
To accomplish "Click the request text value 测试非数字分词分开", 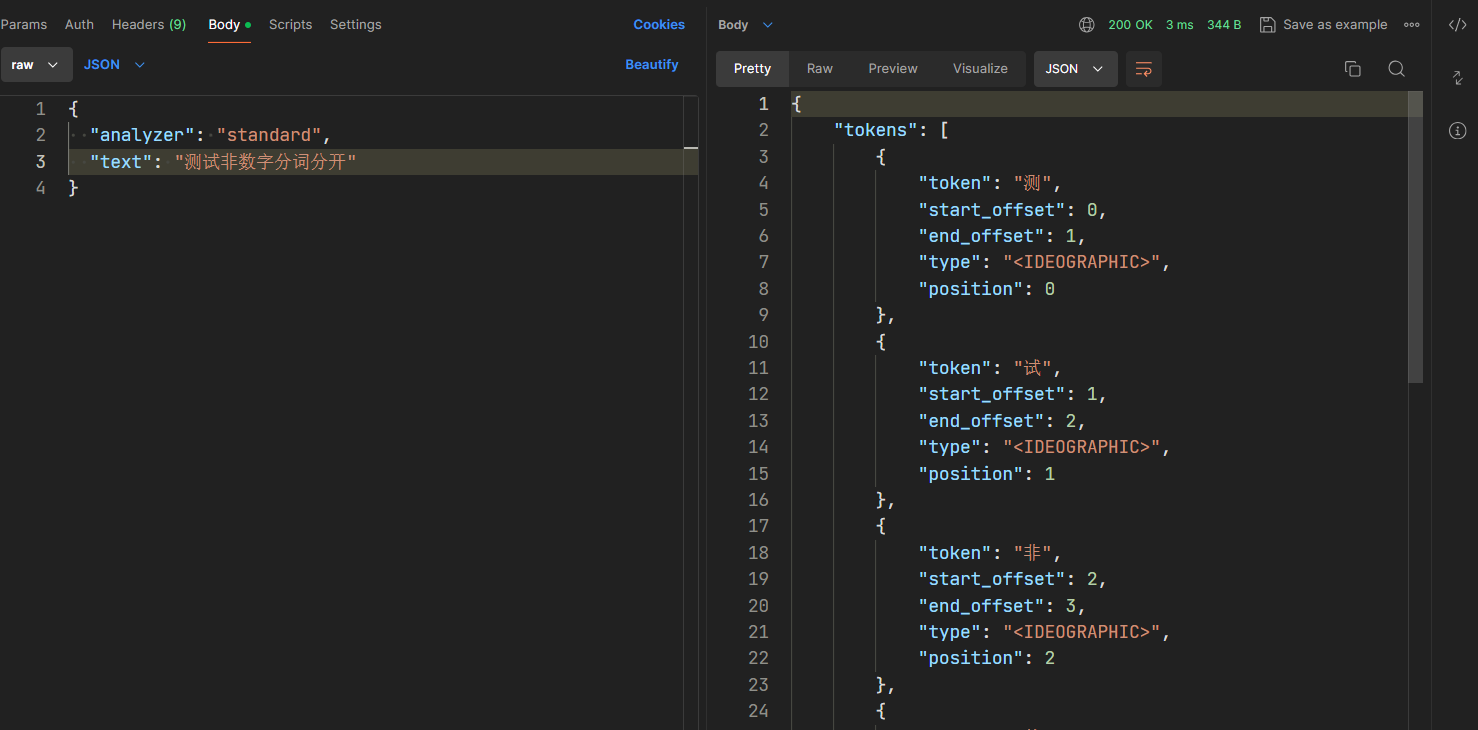I will point(265,162).
